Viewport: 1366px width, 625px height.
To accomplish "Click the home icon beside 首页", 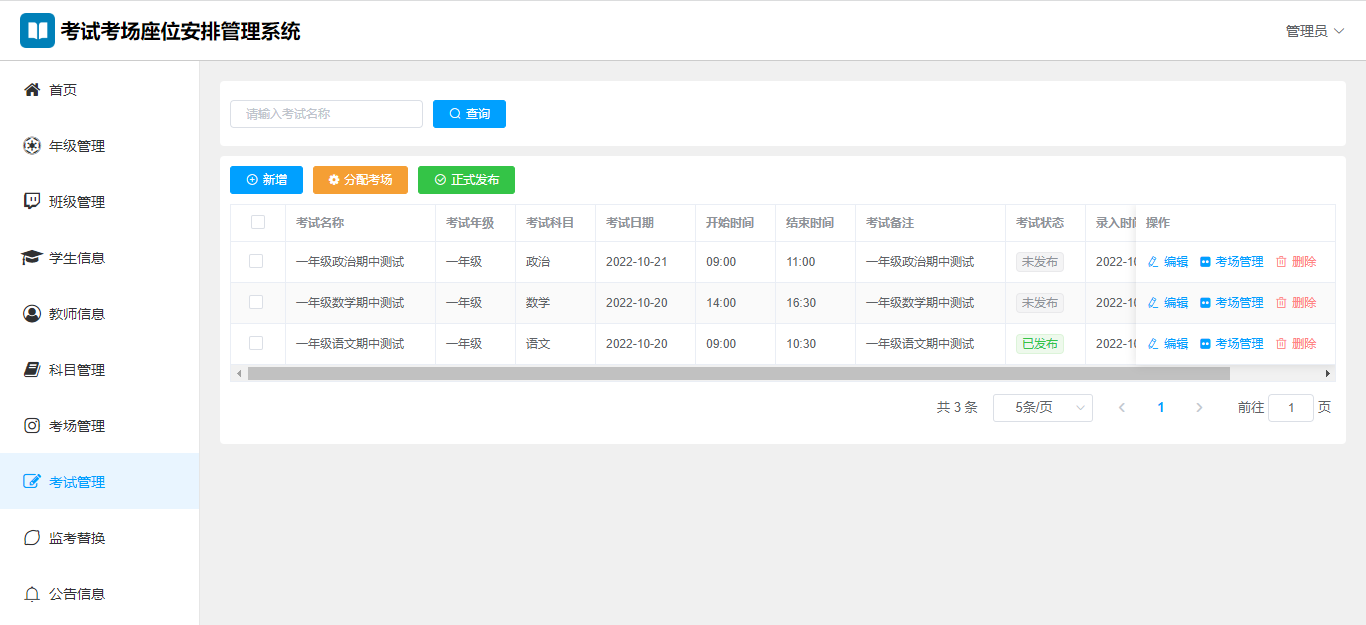I will (32, 90).
